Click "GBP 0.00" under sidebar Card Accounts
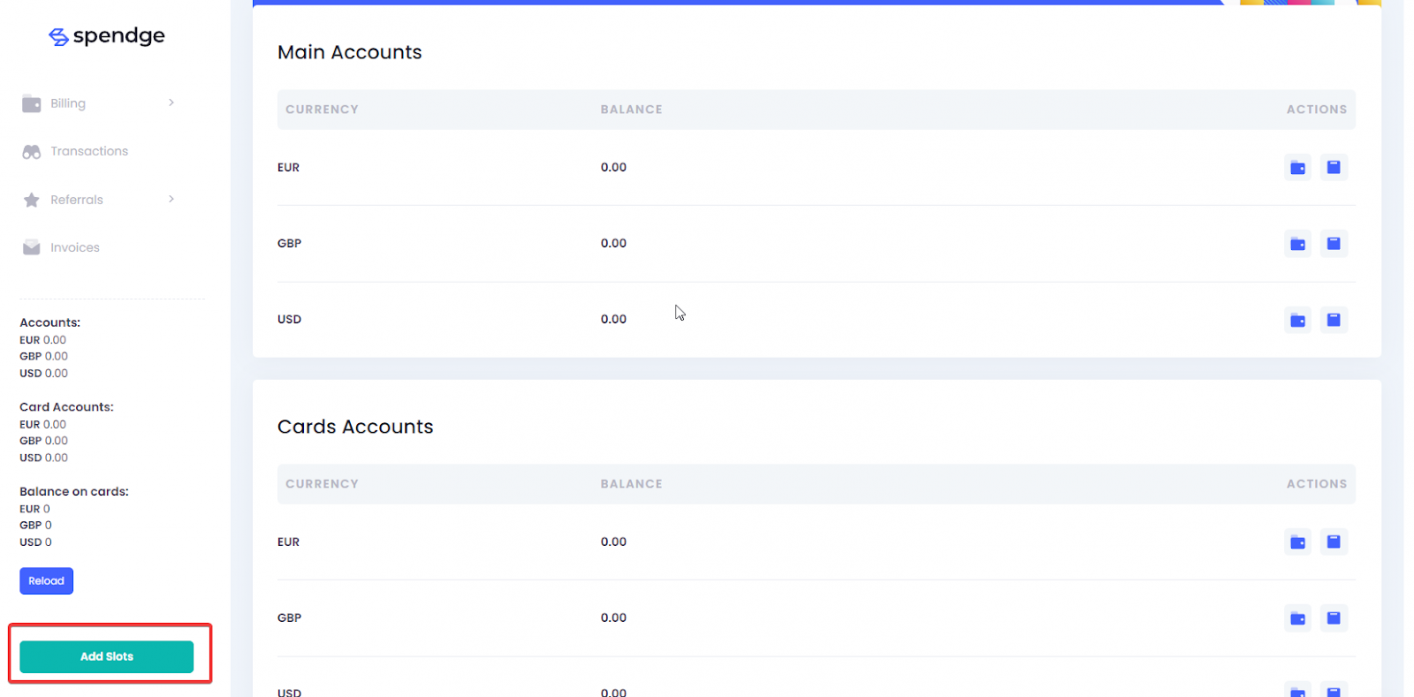This screenshot has width=1414, height=697. (x=44, y=441)
